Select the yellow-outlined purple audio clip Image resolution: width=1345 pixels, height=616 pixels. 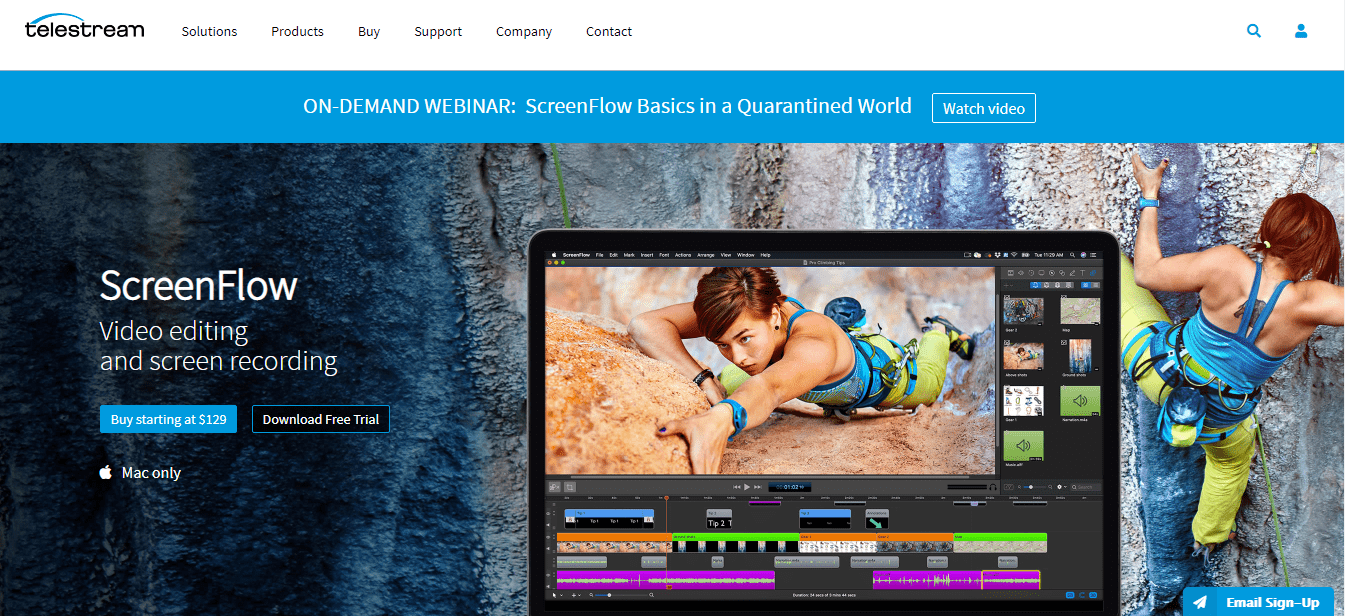point(1011,580)
